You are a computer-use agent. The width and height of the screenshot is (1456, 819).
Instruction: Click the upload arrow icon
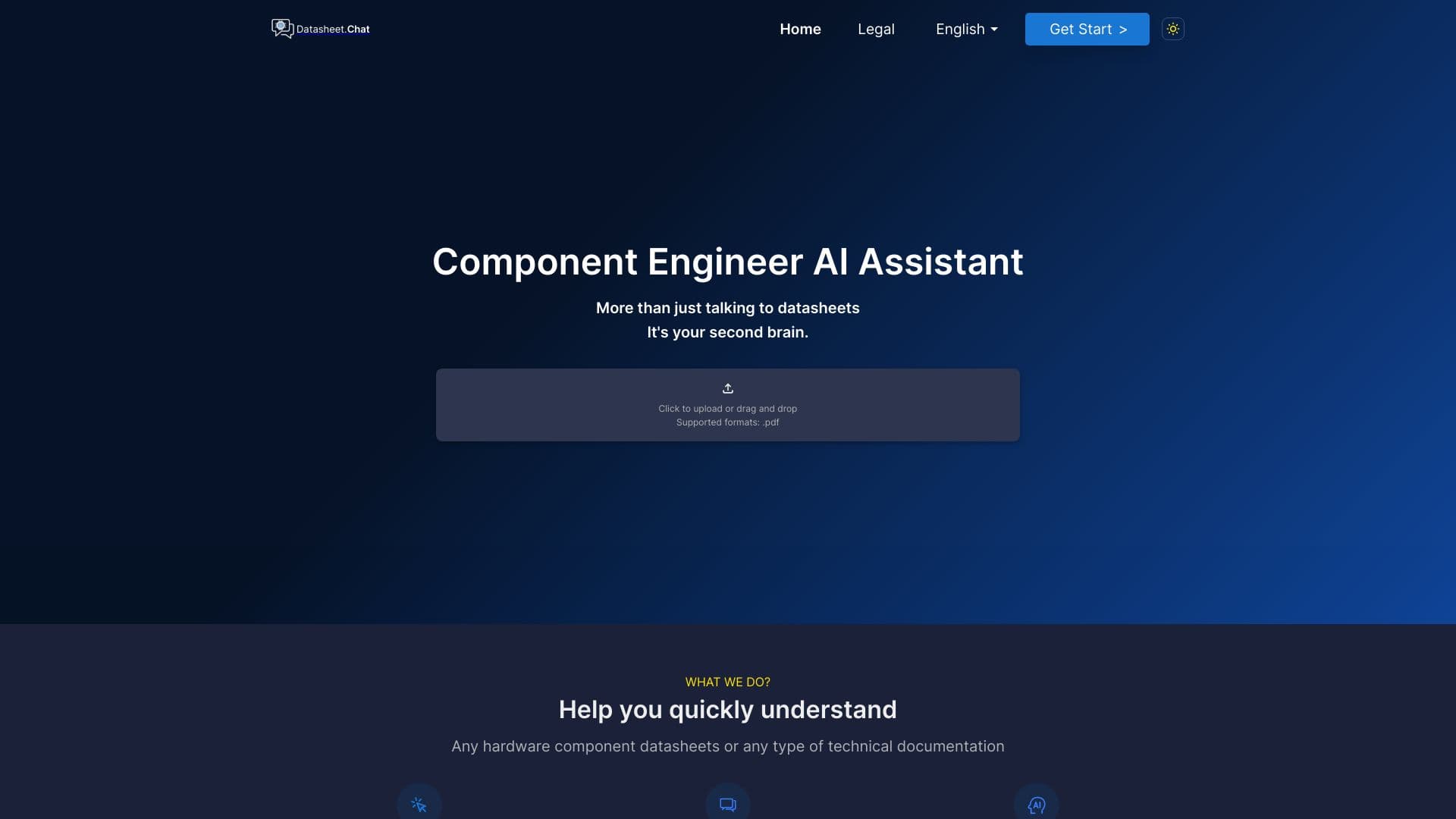727,388
